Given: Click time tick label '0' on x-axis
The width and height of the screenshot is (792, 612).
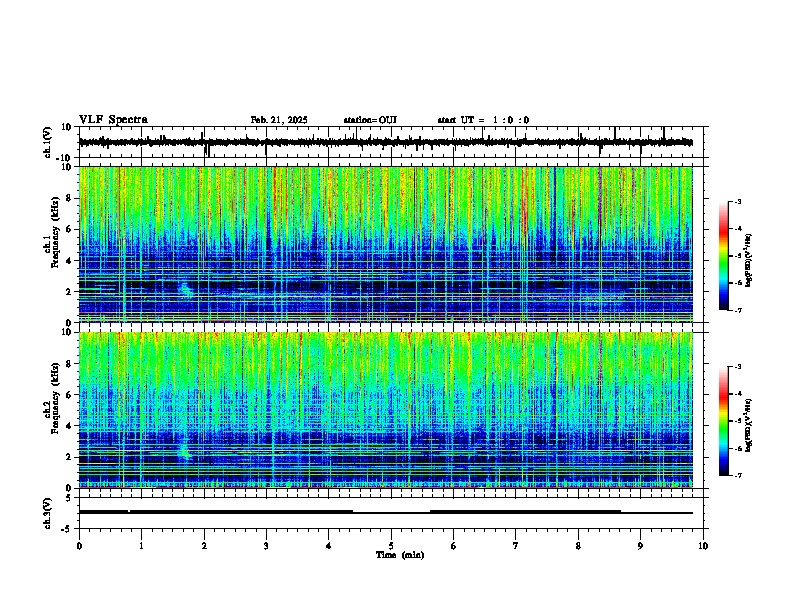Looking at the screenshot, I should [x=79, y=546].
